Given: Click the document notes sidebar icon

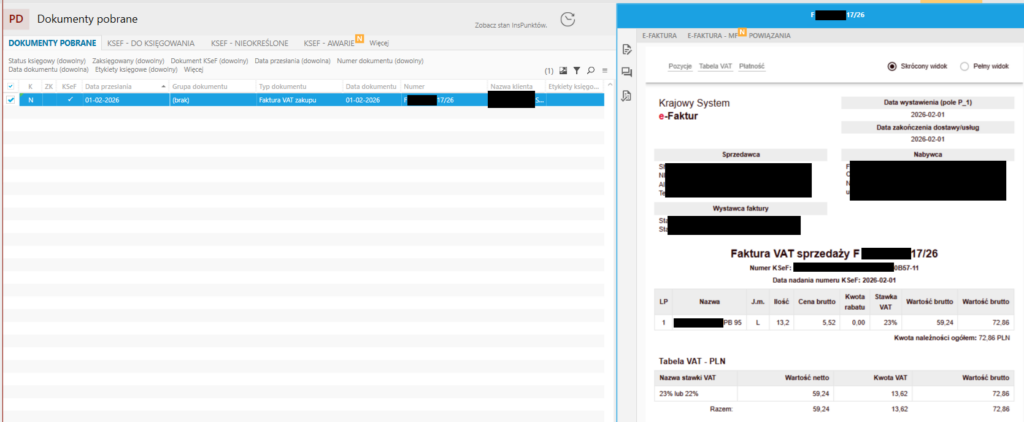Looking at the screenshot, I should coord(627,95).
